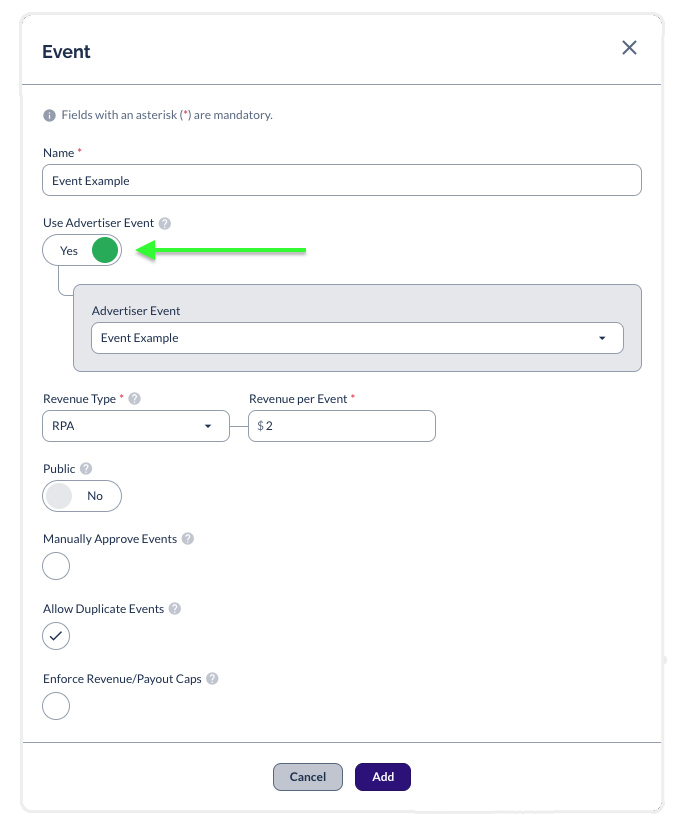This screenshot has width=693, height=822.
Task: Enable the Manually Approve Events checkbox
Action: pyautogui.click(x=56, y=566)
